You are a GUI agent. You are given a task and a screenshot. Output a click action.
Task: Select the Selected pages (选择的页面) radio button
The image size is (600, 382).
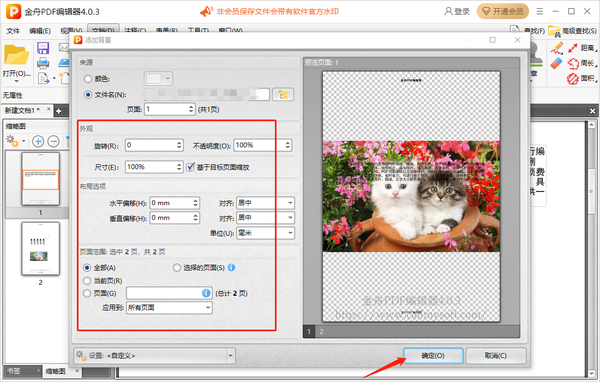point(177,268)
